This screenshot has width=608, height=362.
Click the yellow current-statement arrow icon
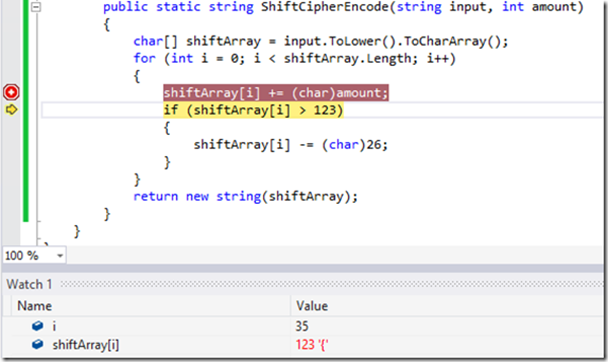pyautogui.click(x=11, y=110)
